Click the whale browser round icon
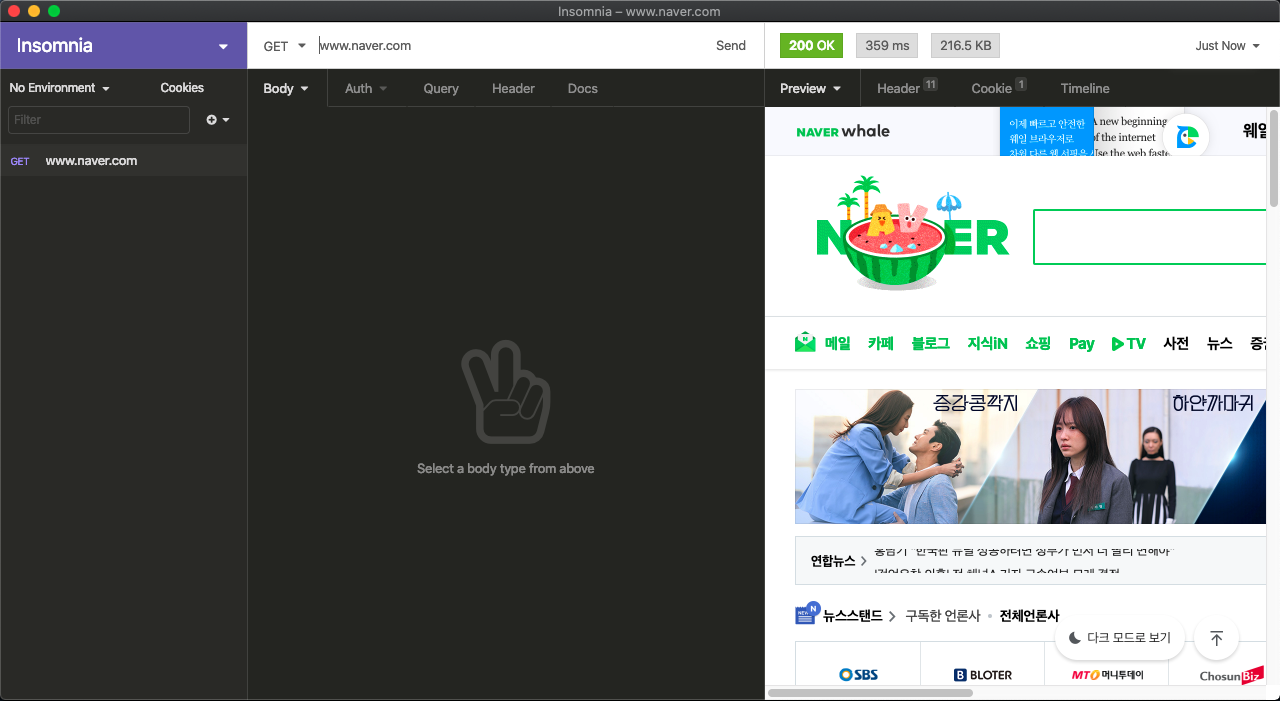 click(1188, 137)
